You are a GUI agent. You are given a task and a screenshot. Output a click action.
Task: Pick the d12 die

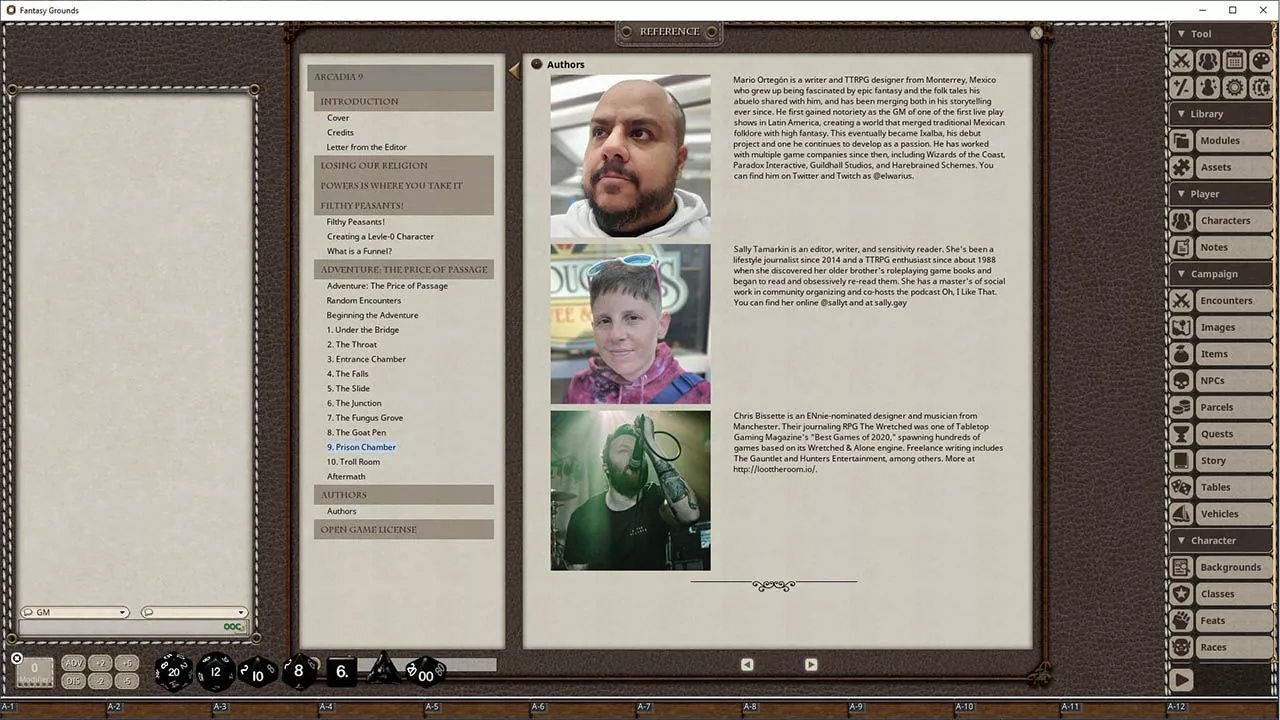pos(215,671)
